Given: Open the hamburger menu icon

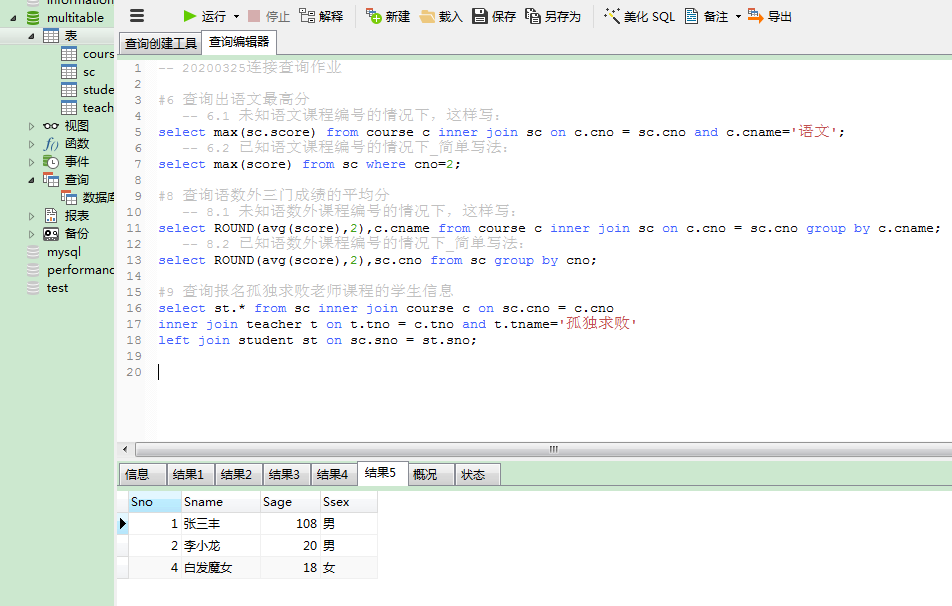Looking at the screenshot, I should 138,16.
